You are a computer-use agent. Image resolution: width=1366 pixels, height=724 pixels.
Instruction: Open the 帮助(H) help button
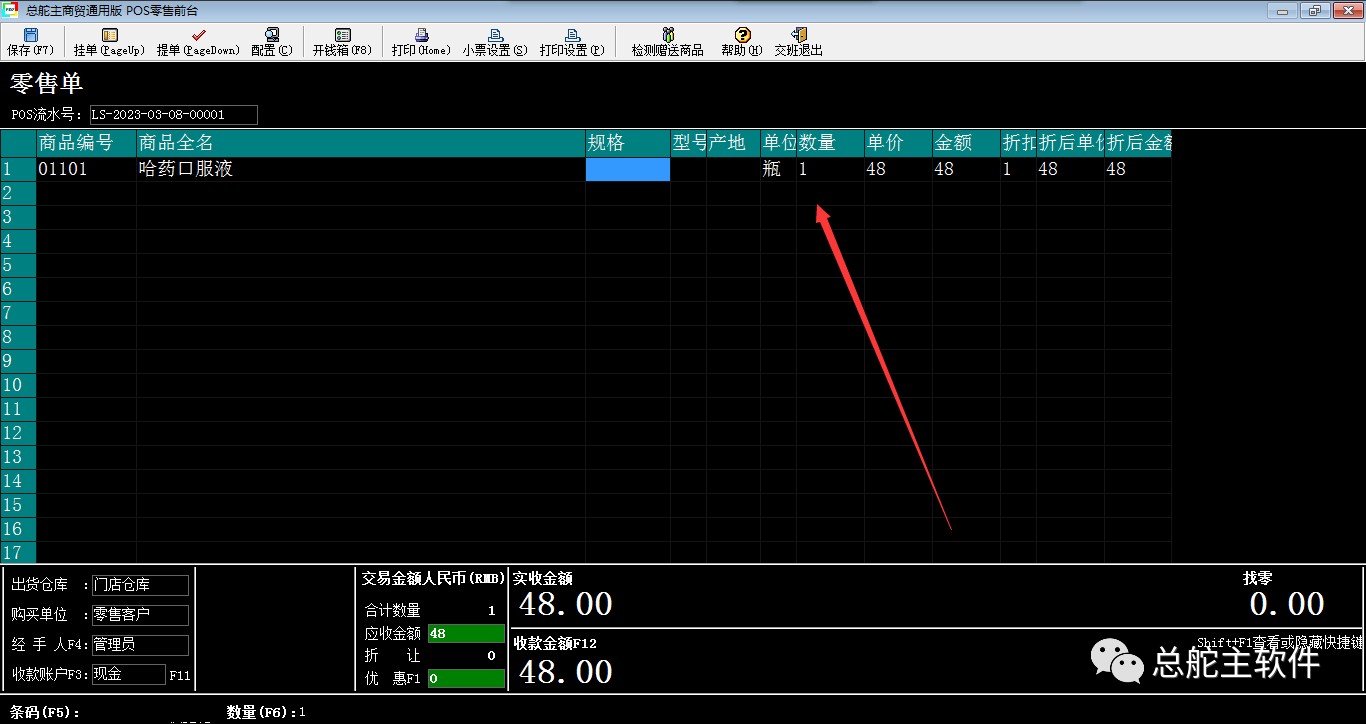[742, 42]
